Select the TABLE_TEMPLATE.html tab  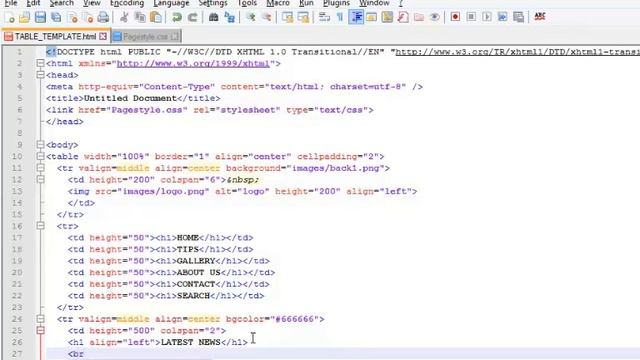55,37
